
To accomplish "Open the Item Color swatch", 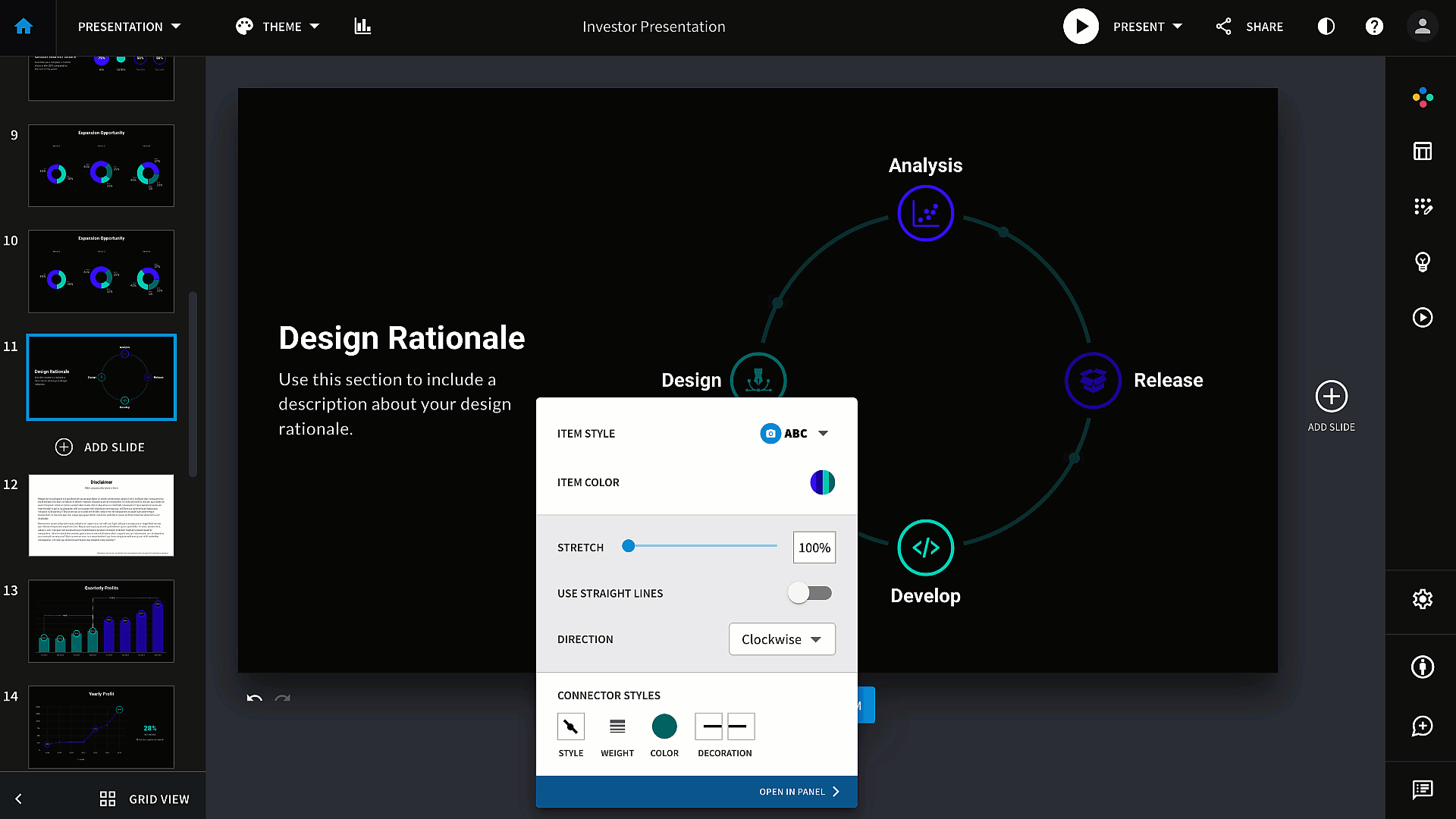I will 822,482.
